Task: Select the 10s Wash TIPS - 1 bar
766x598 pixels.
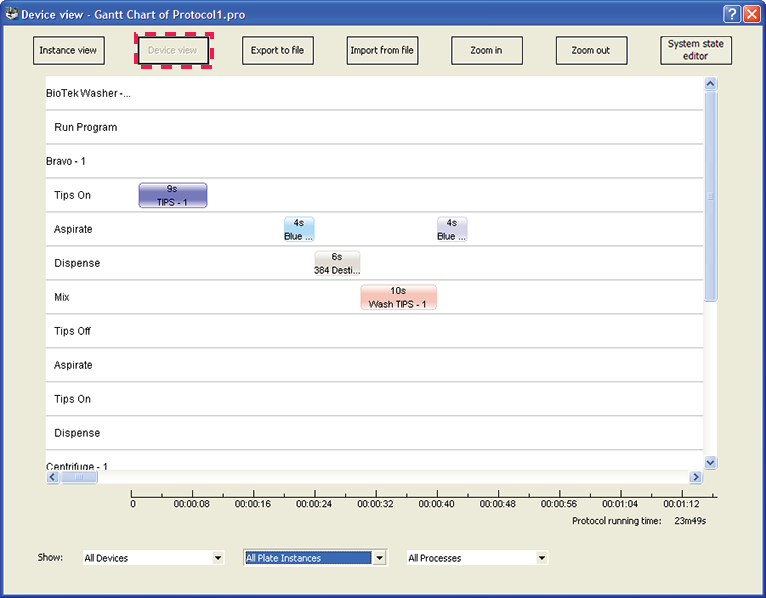Action: click(x=398, y=297)
